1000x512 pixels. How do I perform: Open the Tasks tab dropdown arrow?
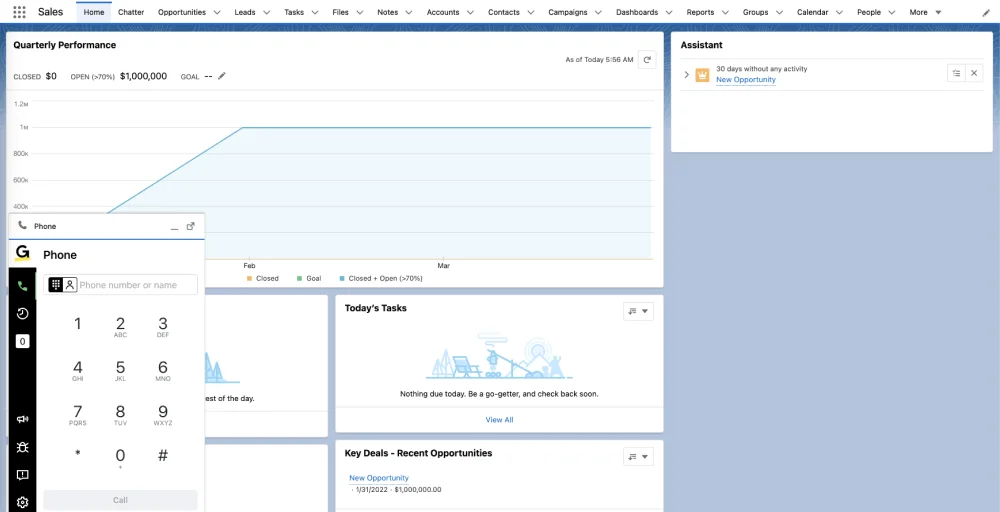point(314,12)
